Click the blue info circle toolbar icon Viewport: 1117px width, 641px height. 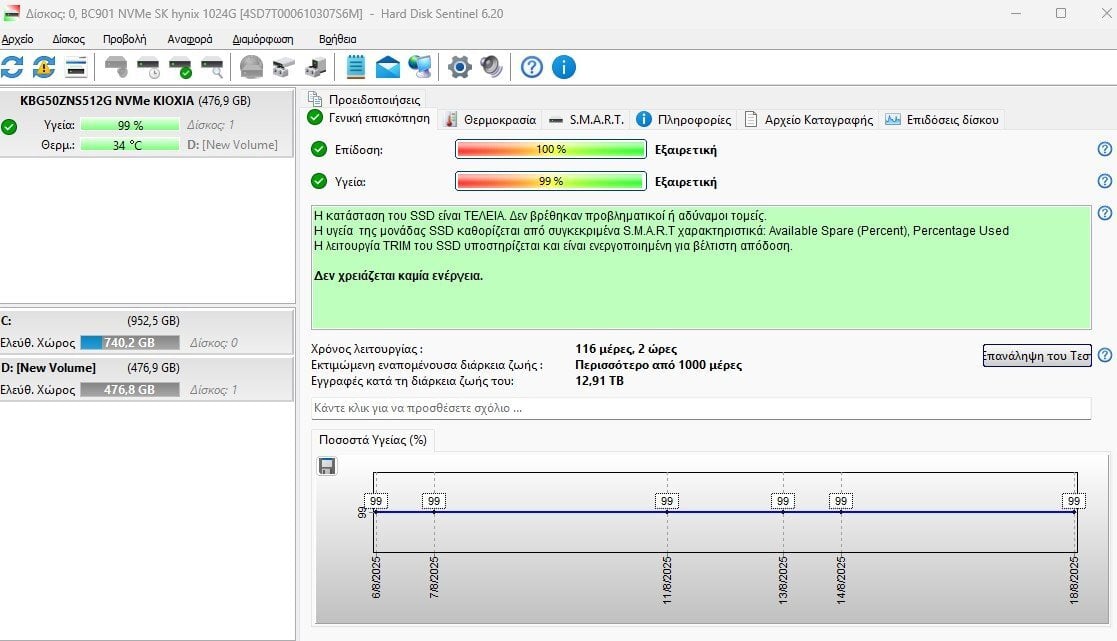tap(563, 67)
